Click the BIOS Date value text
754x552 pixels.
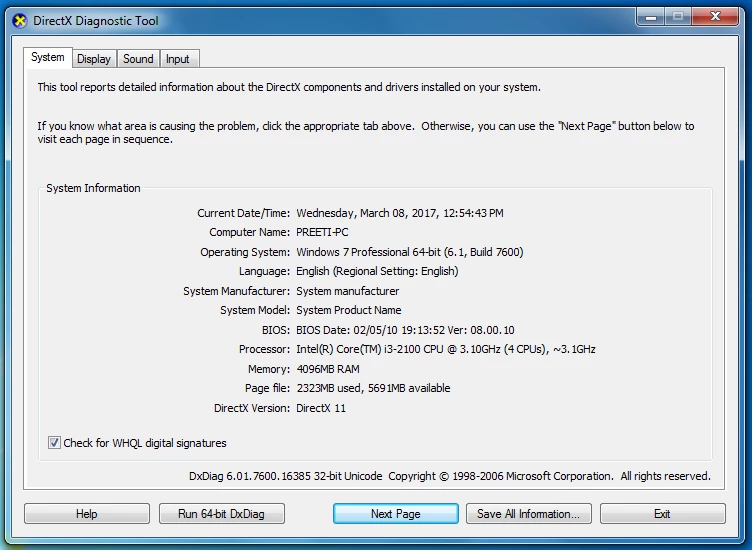(x=405, y=330)
